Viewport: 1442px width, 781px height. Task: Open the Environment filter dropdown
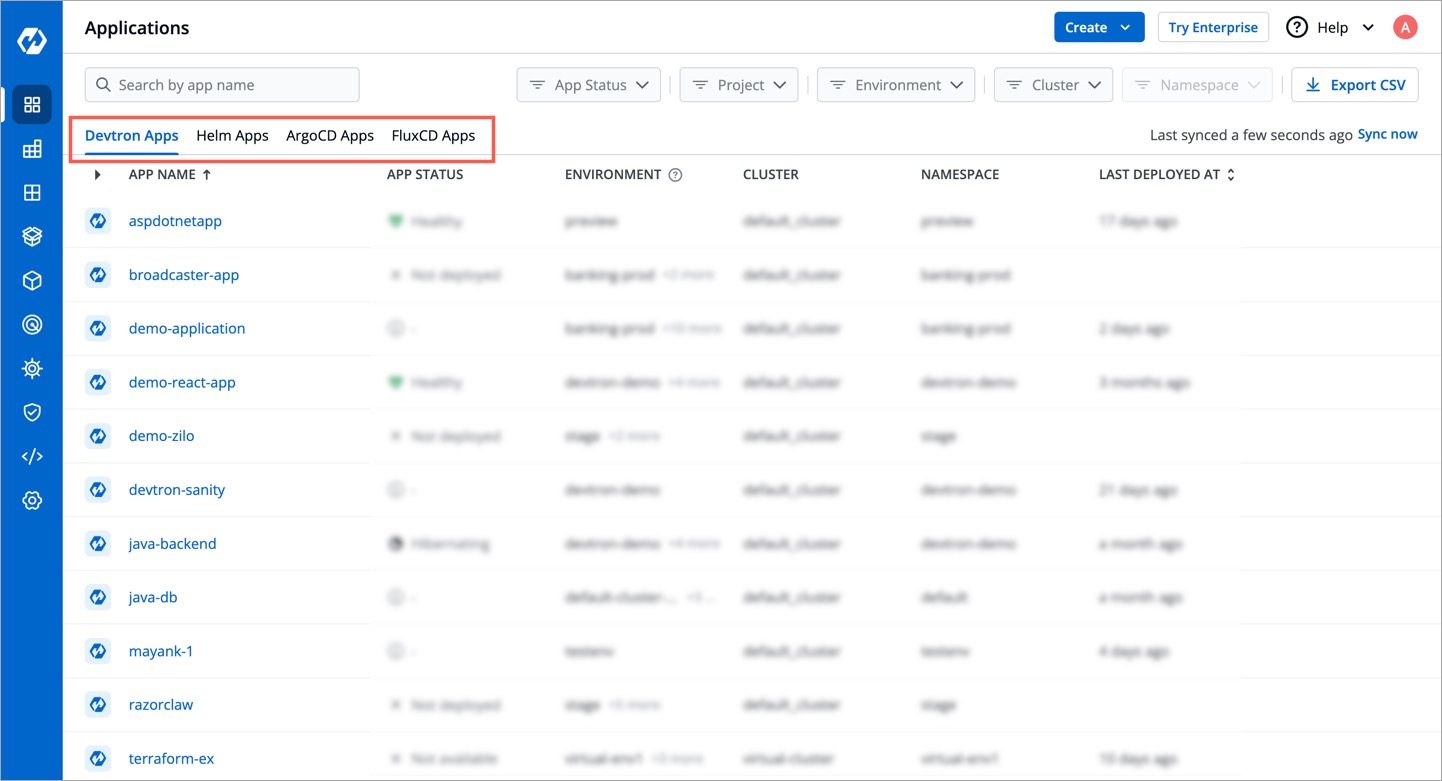tap(896, 85)
